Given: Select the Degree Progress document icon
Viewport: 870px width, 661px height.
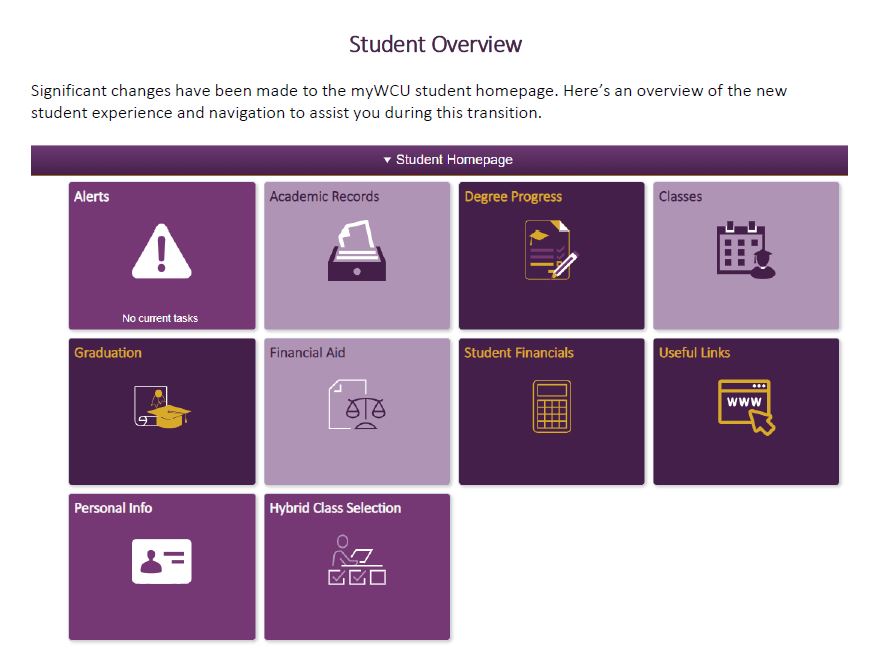Looking at the screenshot, I should tap(551, 250).
